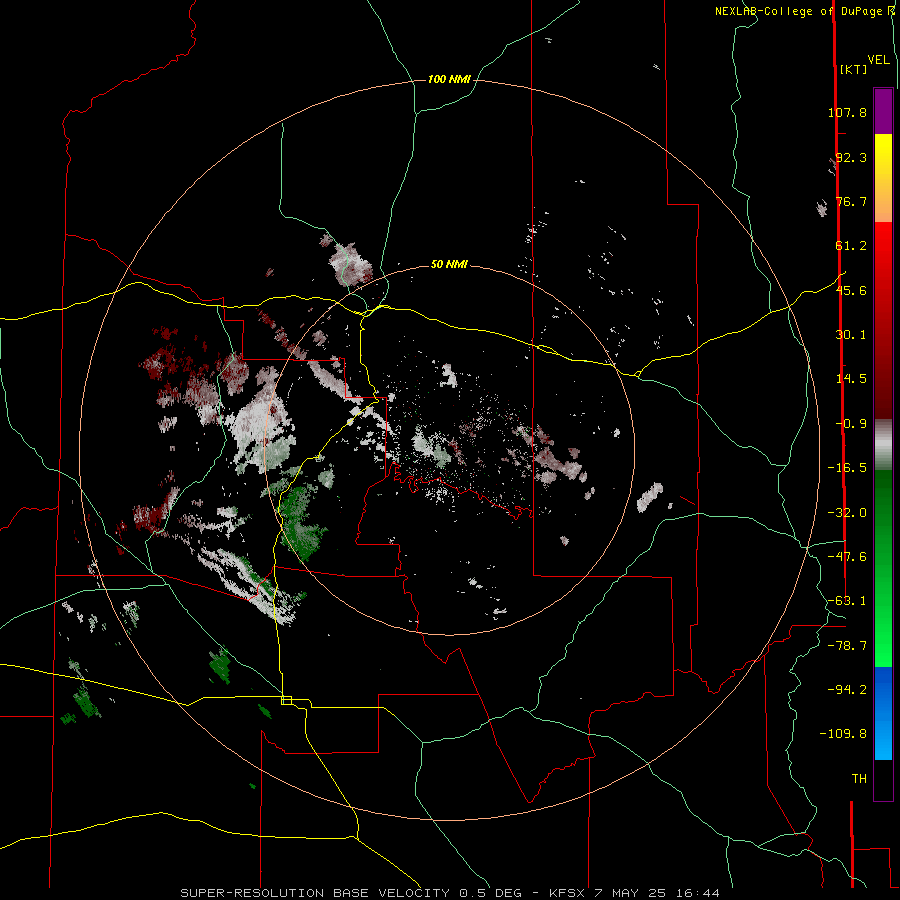Click the VEL legend title
Screen dimensions: 900x900
878,60
